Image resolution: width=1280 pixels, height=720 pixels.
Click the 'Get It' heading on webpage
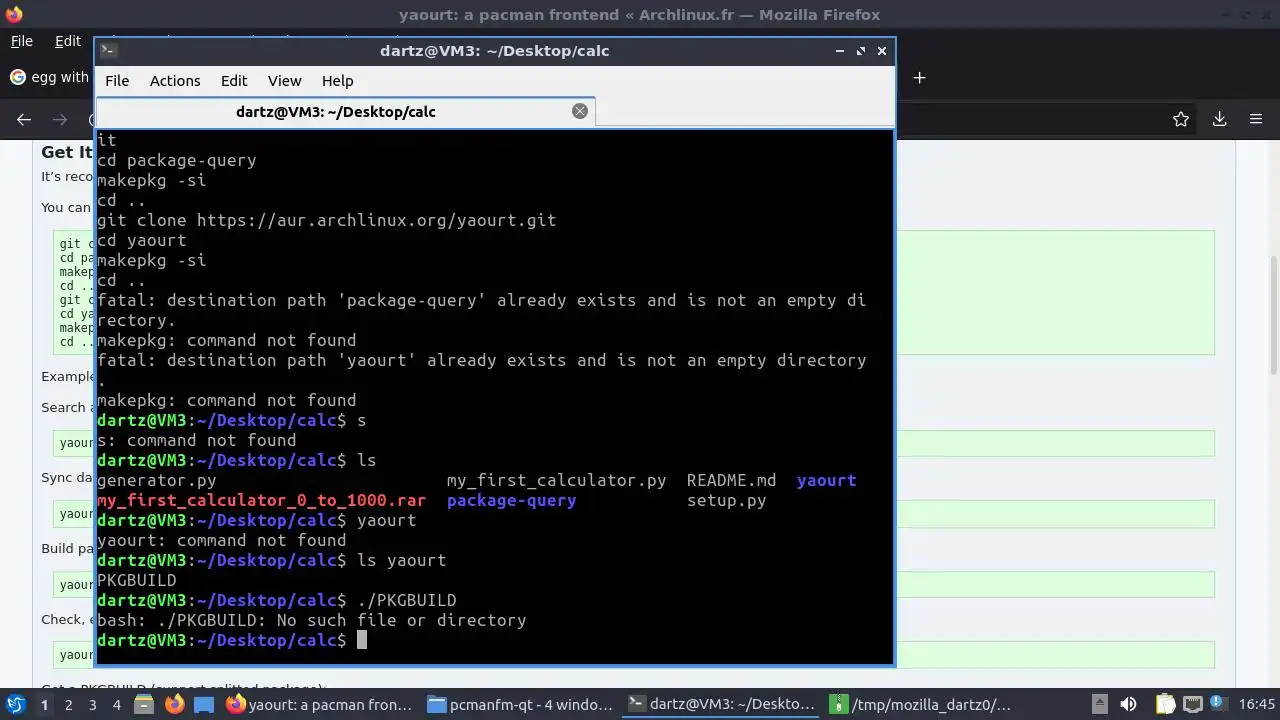(67, 152)
